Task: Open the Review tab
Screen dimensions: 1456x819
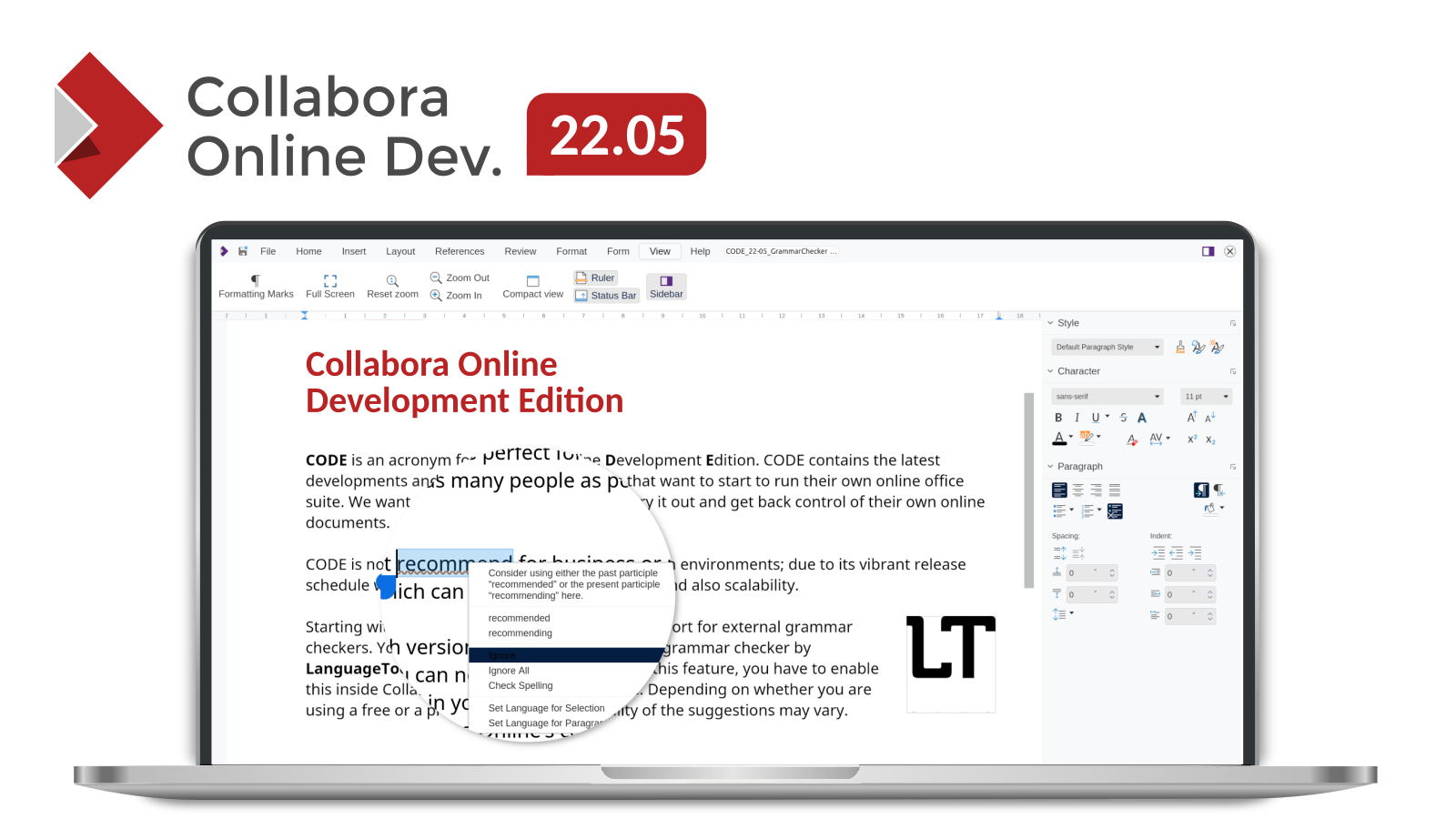Action: pos(521,251)
